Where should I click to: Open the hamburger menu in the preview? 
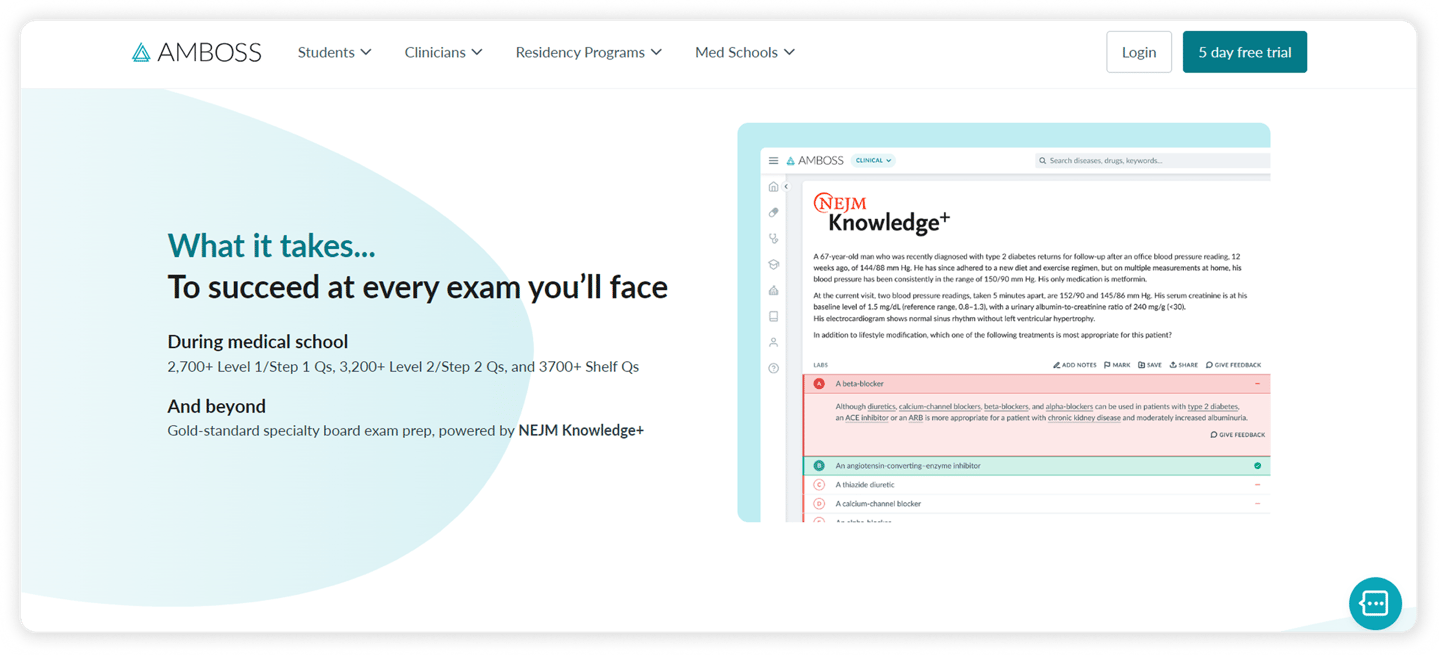tap(773, 160)
